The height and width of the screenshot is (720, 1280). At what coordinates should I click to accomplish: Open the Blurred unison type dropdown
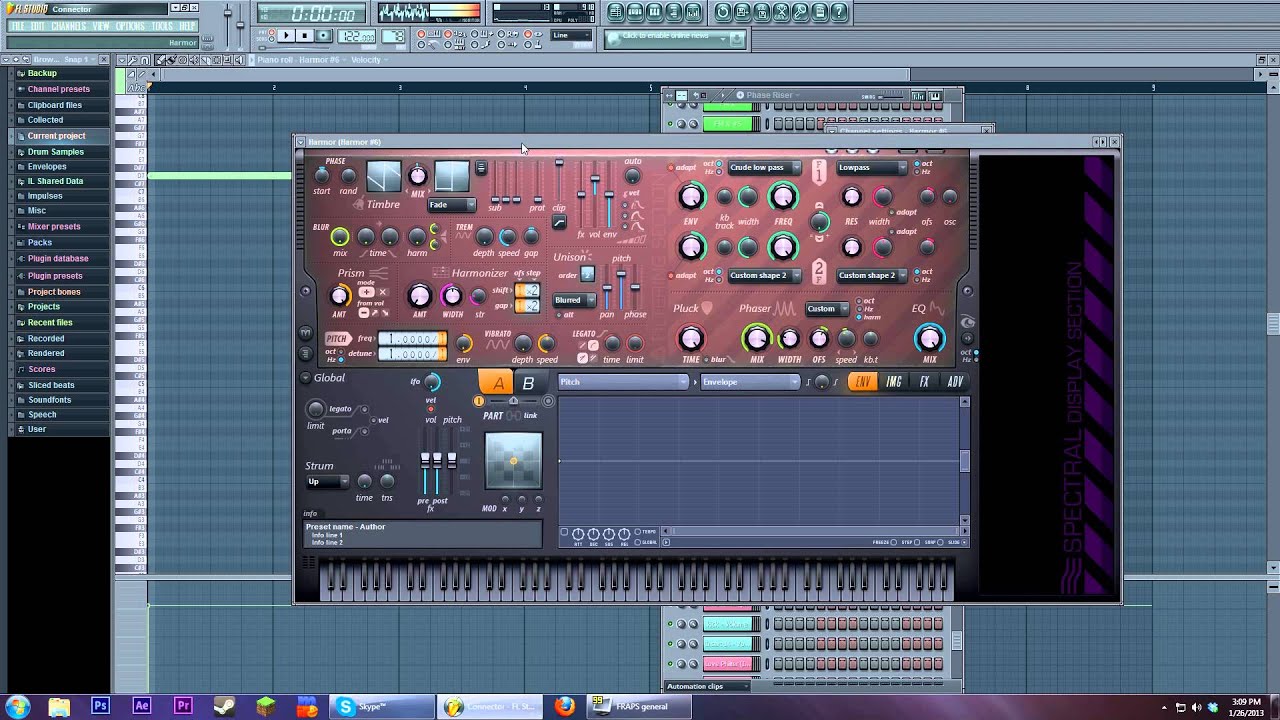pos(574,300)
